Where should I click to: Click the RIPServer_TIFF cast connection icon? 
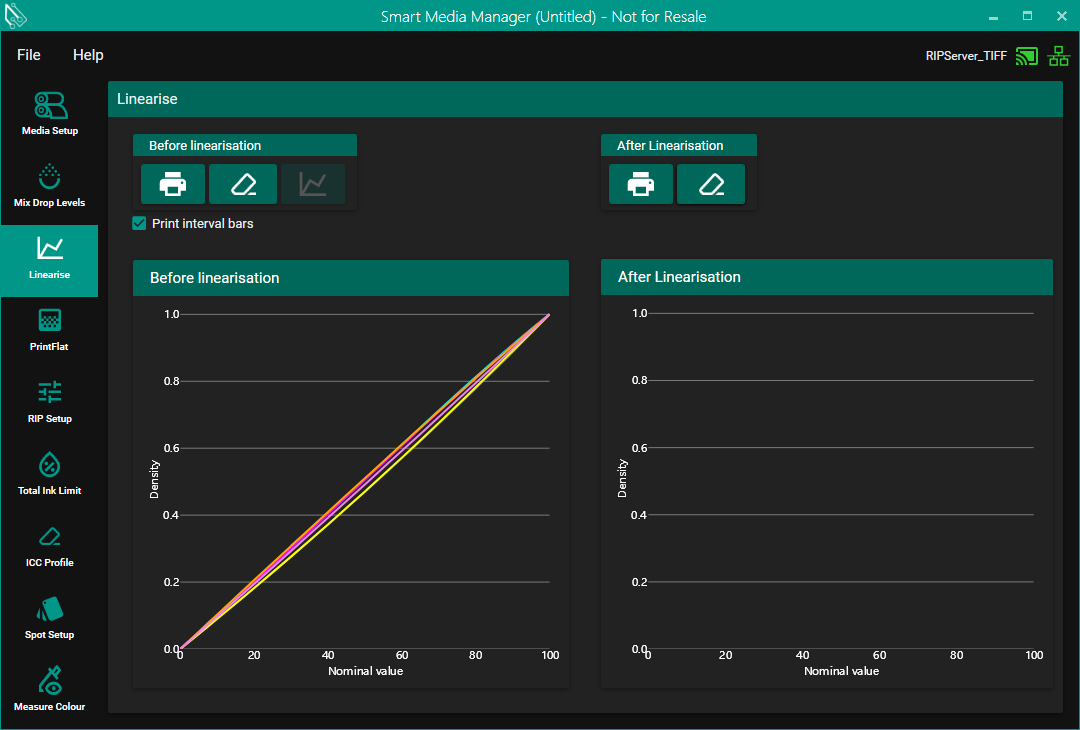point(1026,56)
